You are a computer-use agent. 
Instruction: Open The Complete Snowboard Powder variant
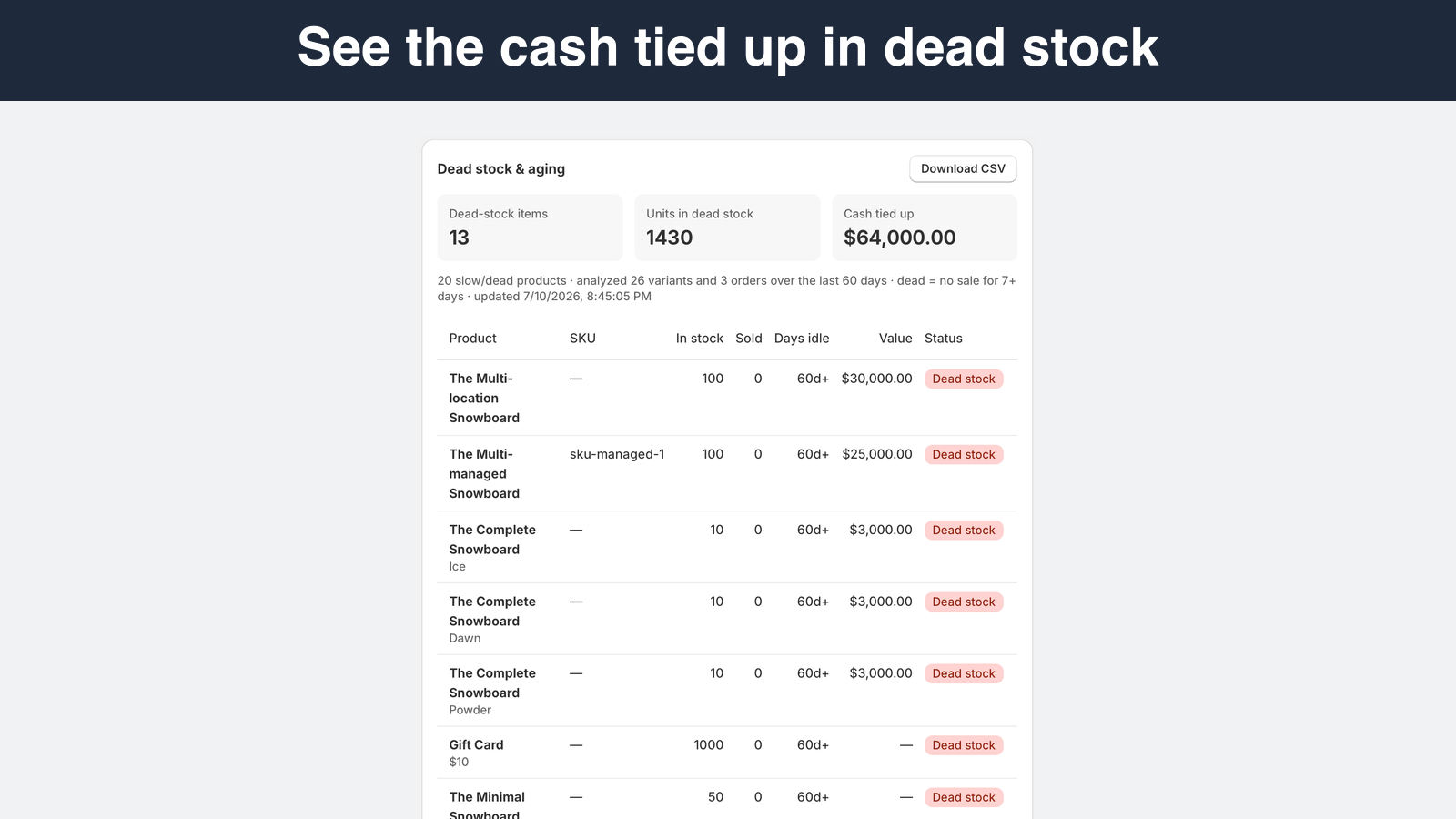[727, 691]
